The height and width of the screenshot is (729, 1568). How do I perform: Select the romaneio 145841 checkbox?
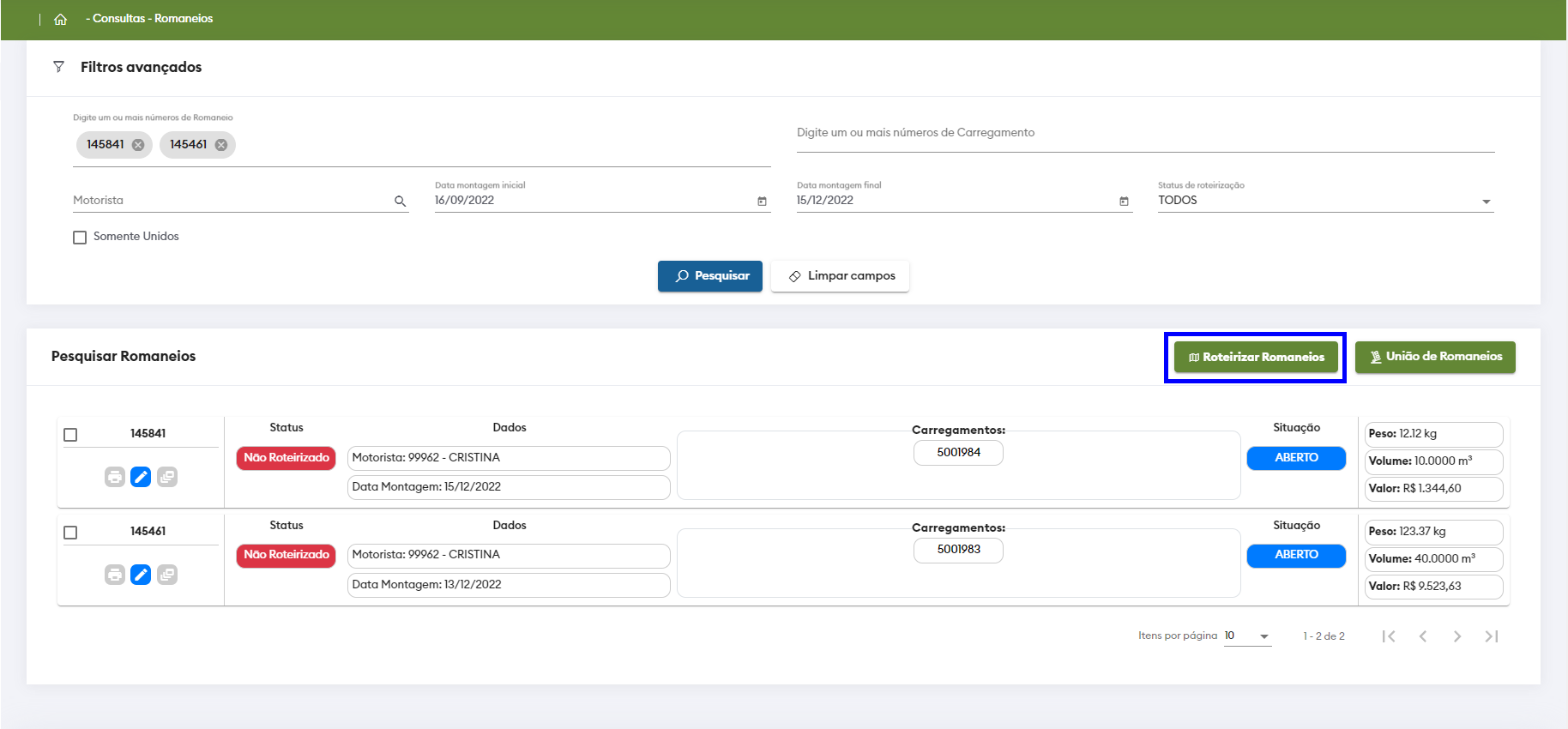pyautogui.click(x=70, y=435)
